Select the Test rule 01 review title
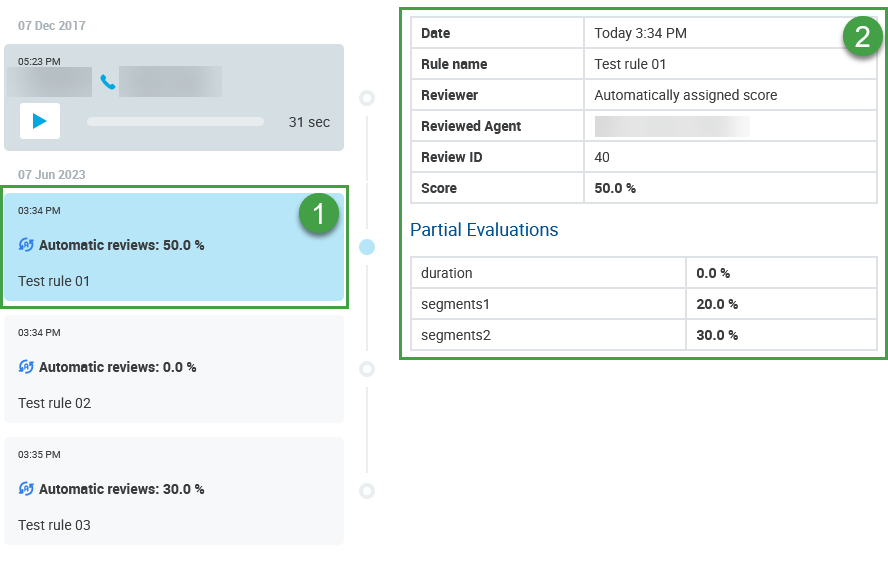Screen dimensions: 888x569 click(x=54, y=281)
